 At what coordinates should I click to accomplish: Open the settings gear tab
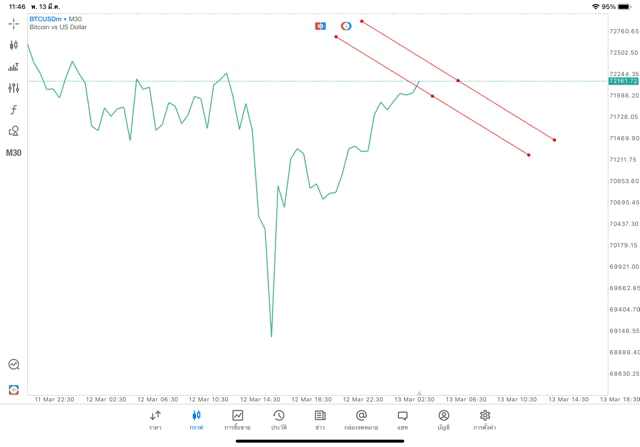coord(484,420)
